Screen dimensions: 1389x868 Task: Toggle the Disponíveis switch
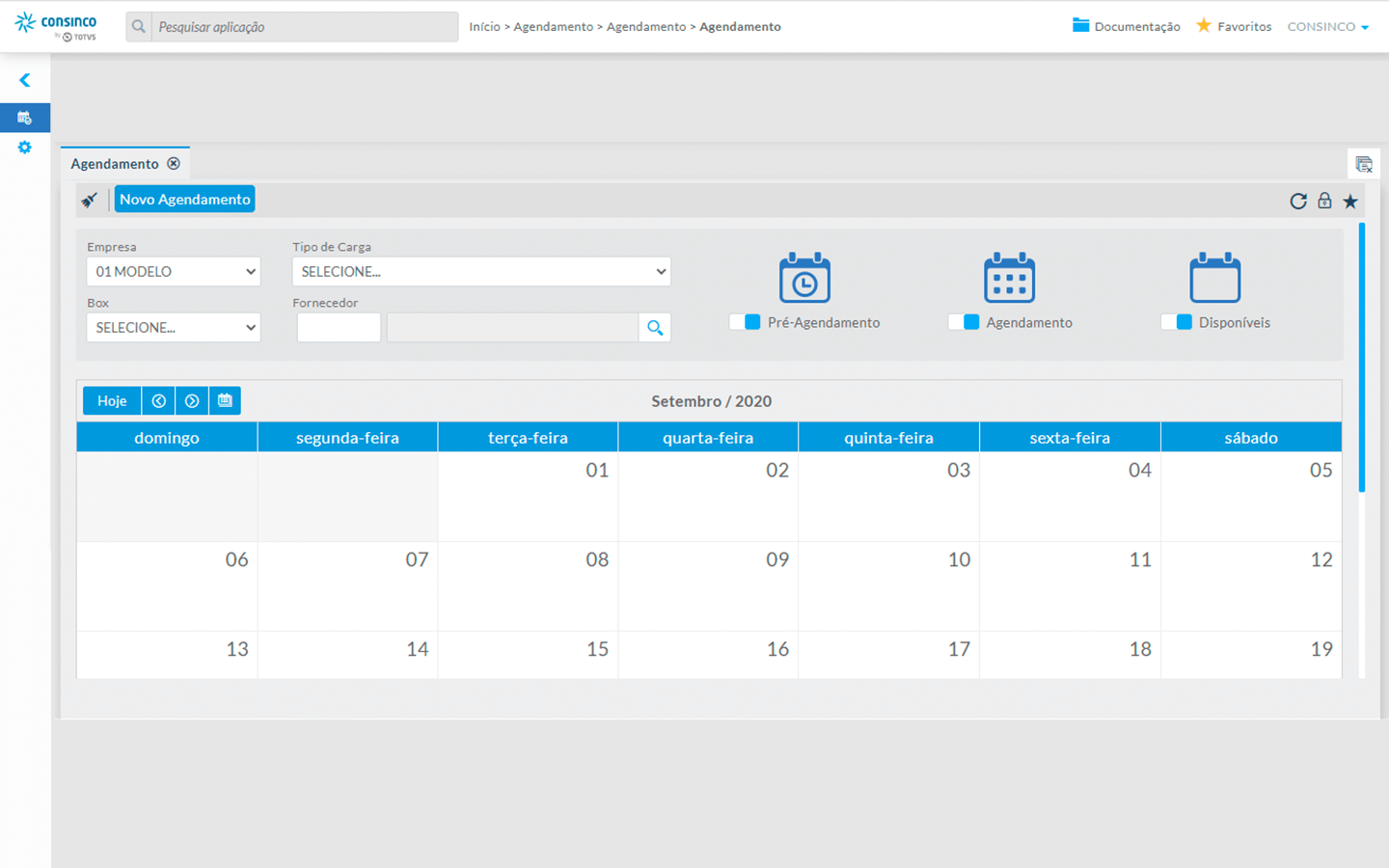click(x=1176, y=322)
